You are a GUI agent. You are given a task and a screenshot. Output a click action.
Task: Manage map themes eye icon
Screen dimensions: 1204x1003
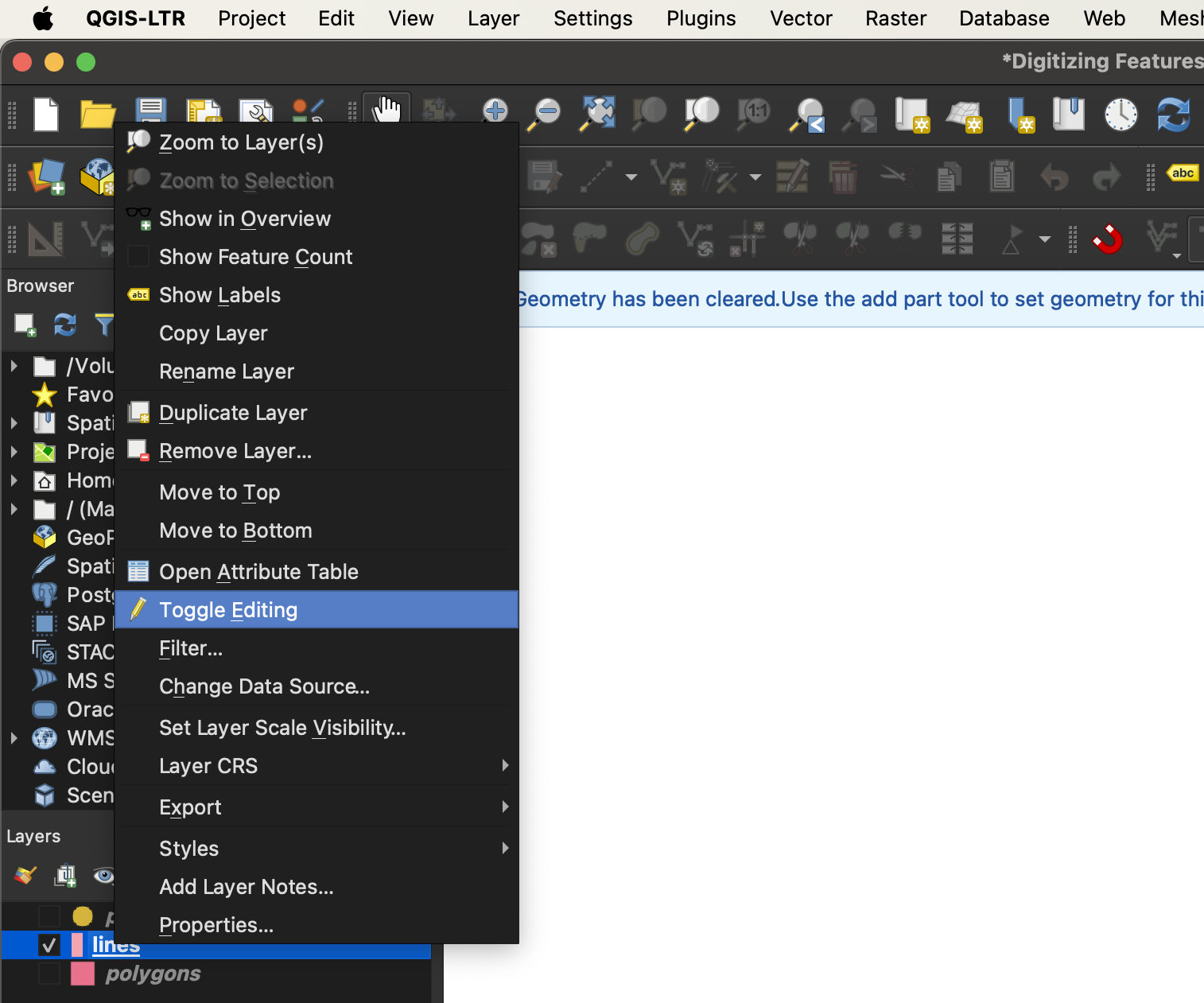[103, 876]
